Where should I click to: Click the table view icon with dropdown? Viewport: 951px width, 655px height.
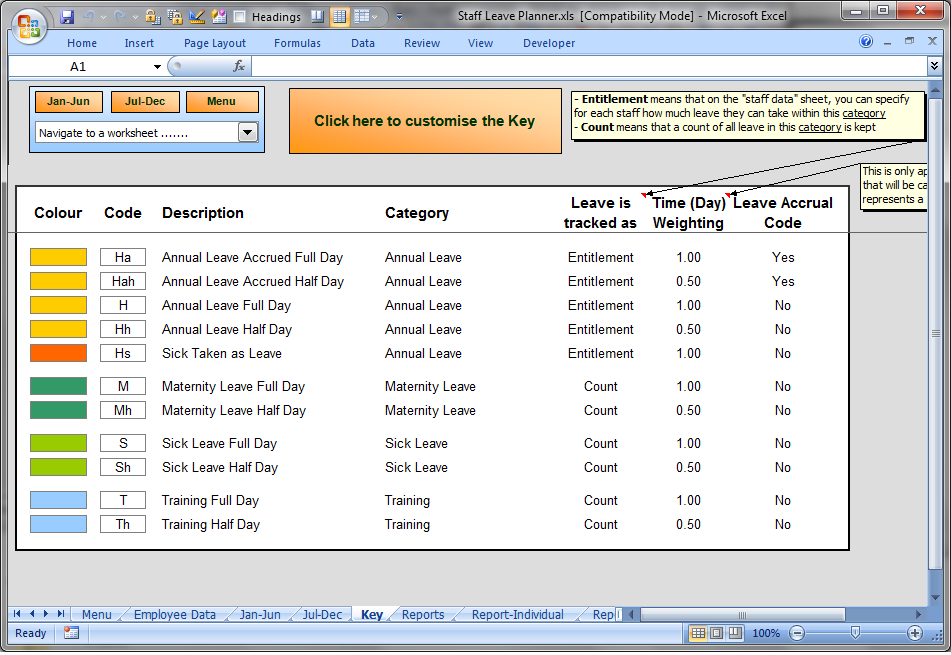point(362,16)
